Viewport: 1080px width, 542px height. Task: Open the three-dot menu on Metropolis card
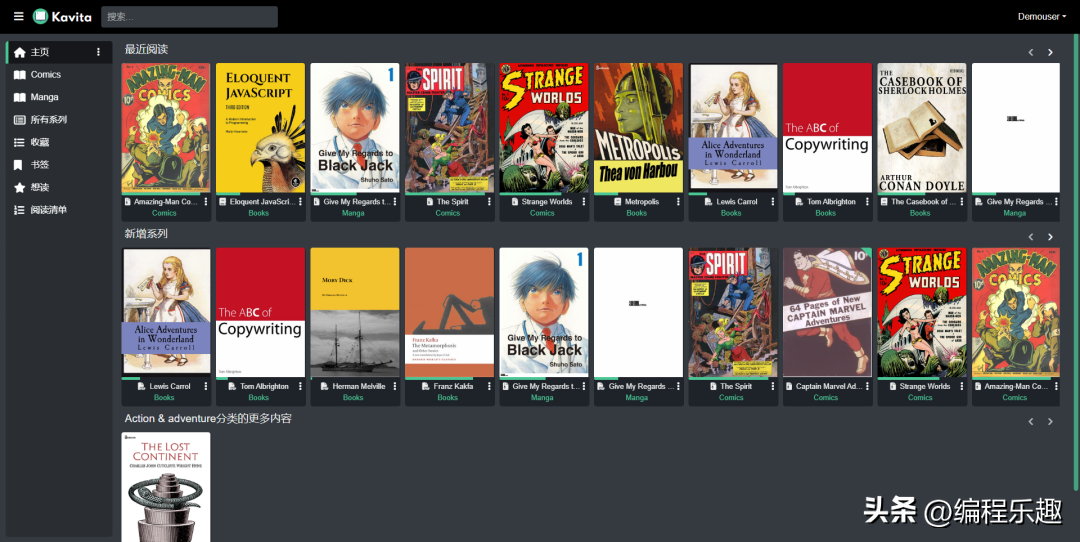(x=678, y=202)
